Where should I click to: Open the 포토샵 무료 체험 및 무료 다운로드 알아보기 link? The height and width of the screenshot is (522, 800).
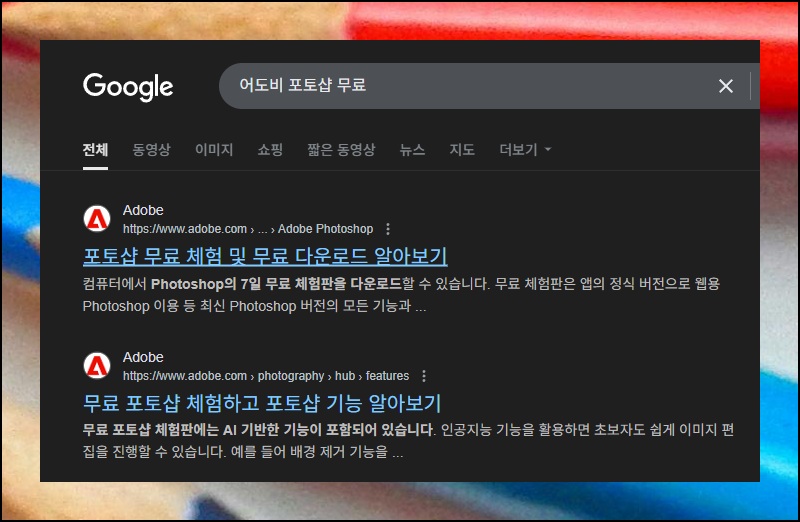point(265,256)
